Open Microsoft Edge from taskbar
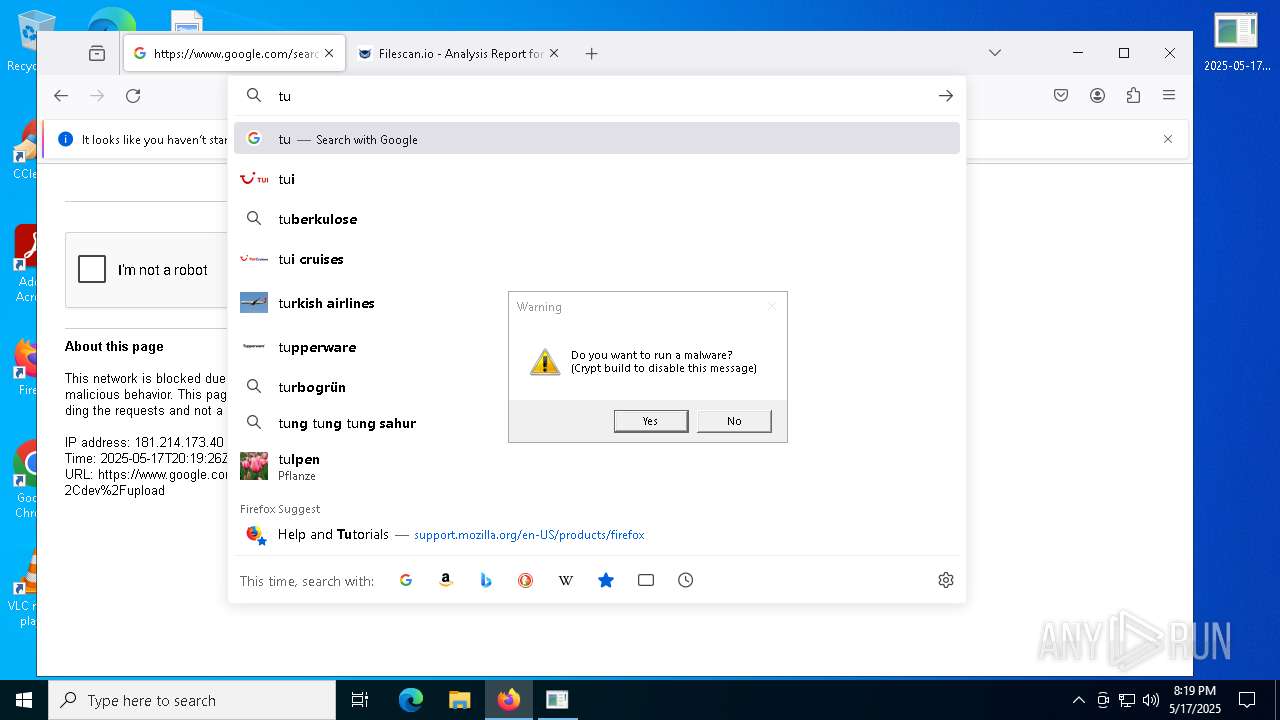The image size is (1280, 720). tap(410, 700)
